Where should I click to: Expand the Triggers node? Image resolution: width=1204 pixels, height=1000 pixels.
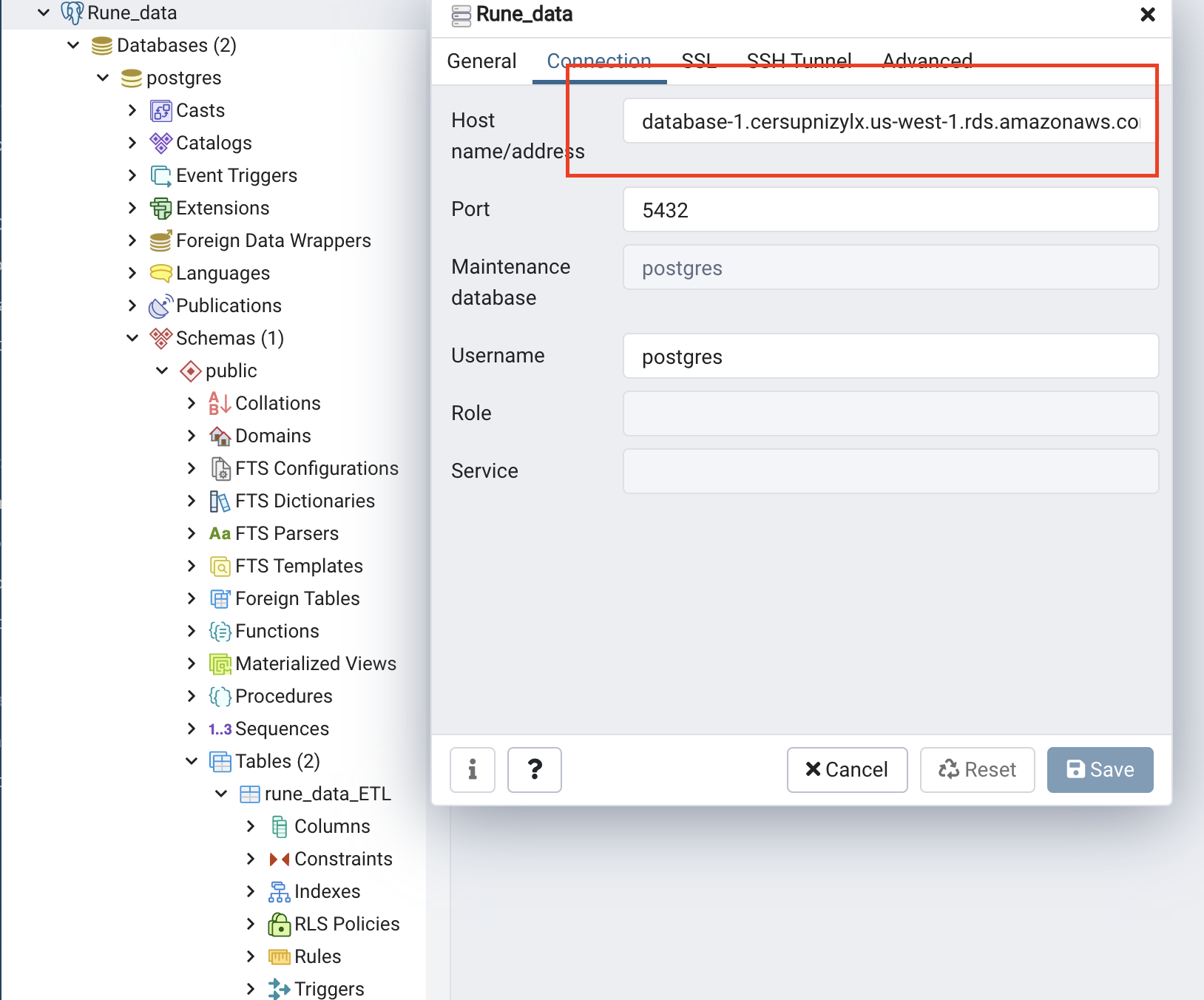pyautogui.click(x=251, y=989)
